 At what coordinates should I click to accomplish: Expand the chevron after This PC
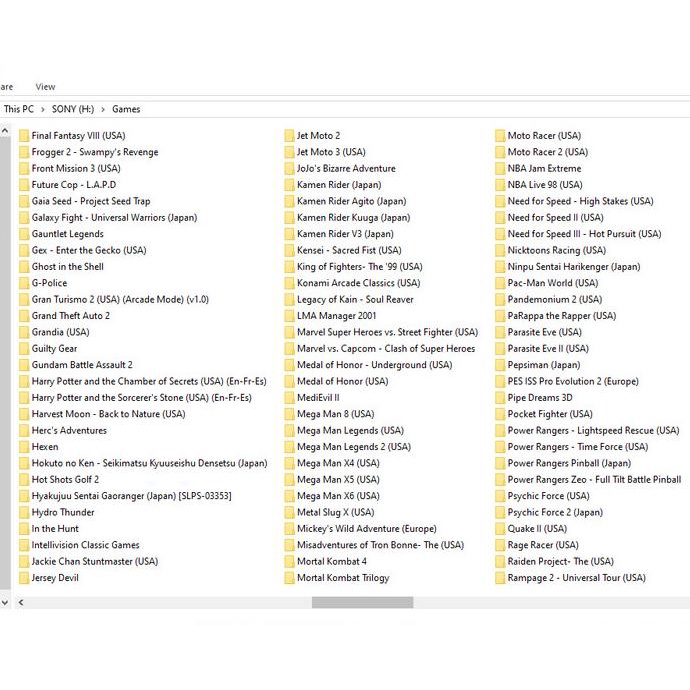point(43,110)
